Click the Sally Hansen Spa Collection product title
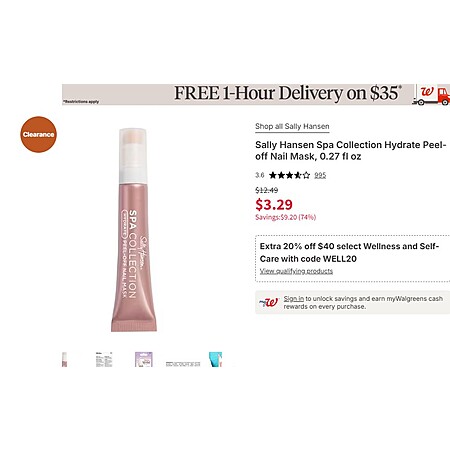450x450 pixels. tap(351, 151)
